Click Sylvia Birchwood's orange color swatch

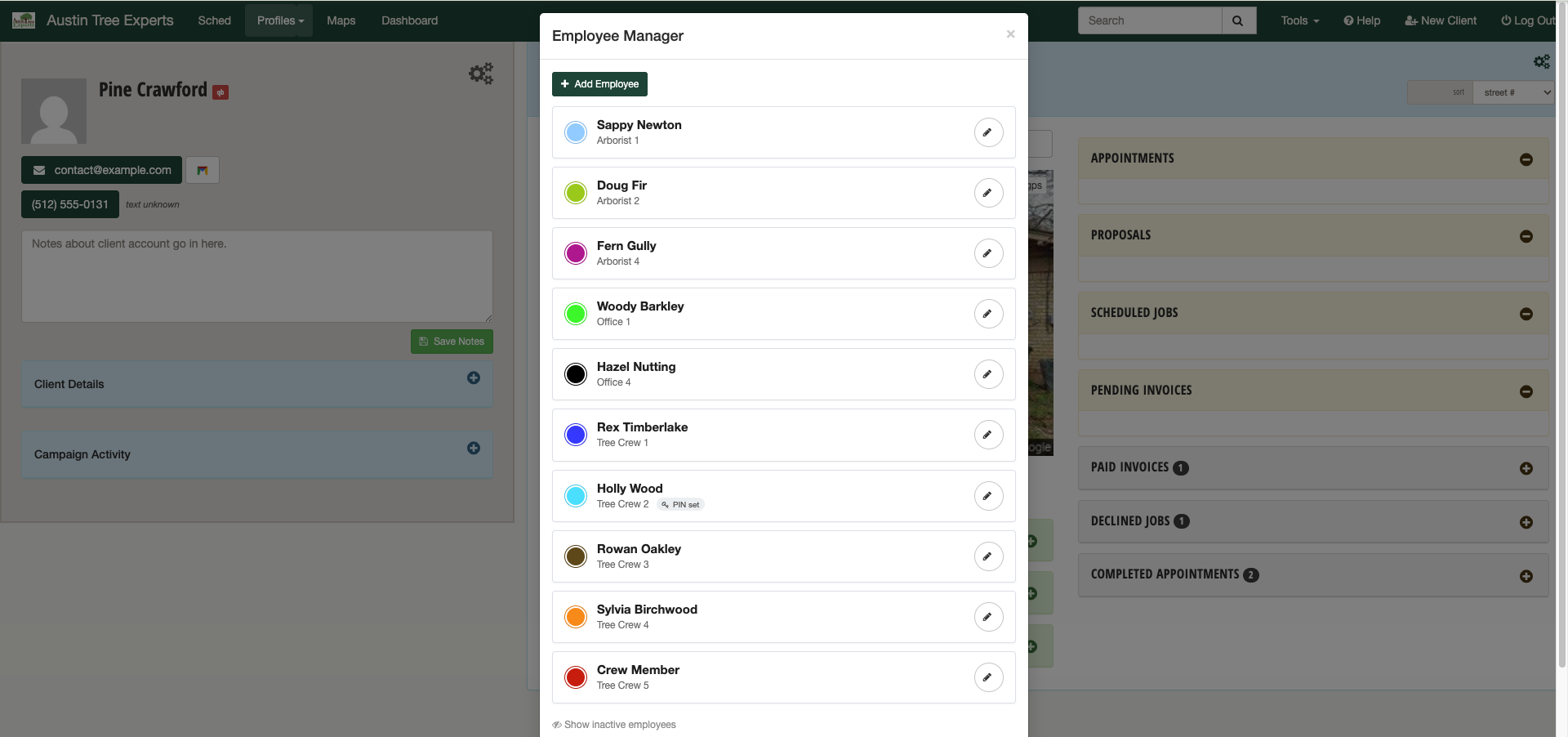[576, 617]
